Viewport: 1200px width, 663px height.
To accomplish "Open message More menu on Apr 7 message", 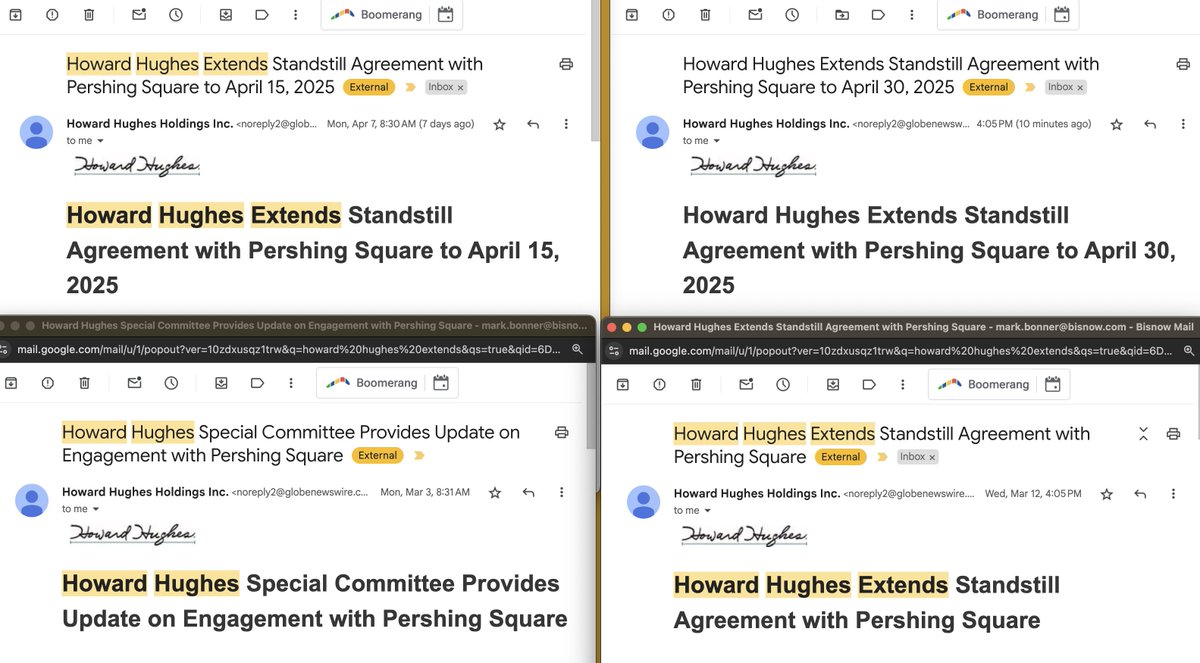I will pyautogui.click(x=566, y=124).
